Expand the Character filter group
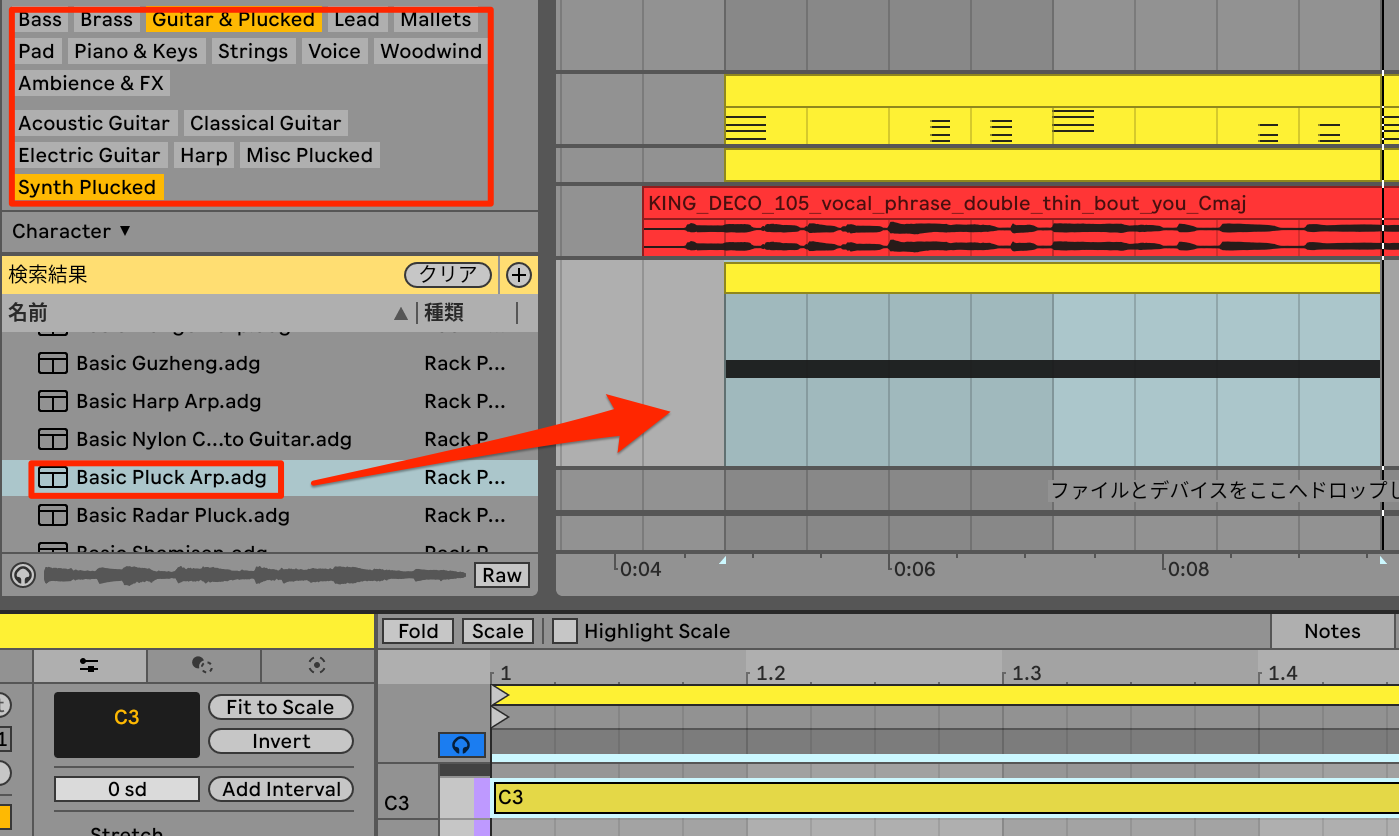Viewport: 1399px width, 836px height. [71, 231]
